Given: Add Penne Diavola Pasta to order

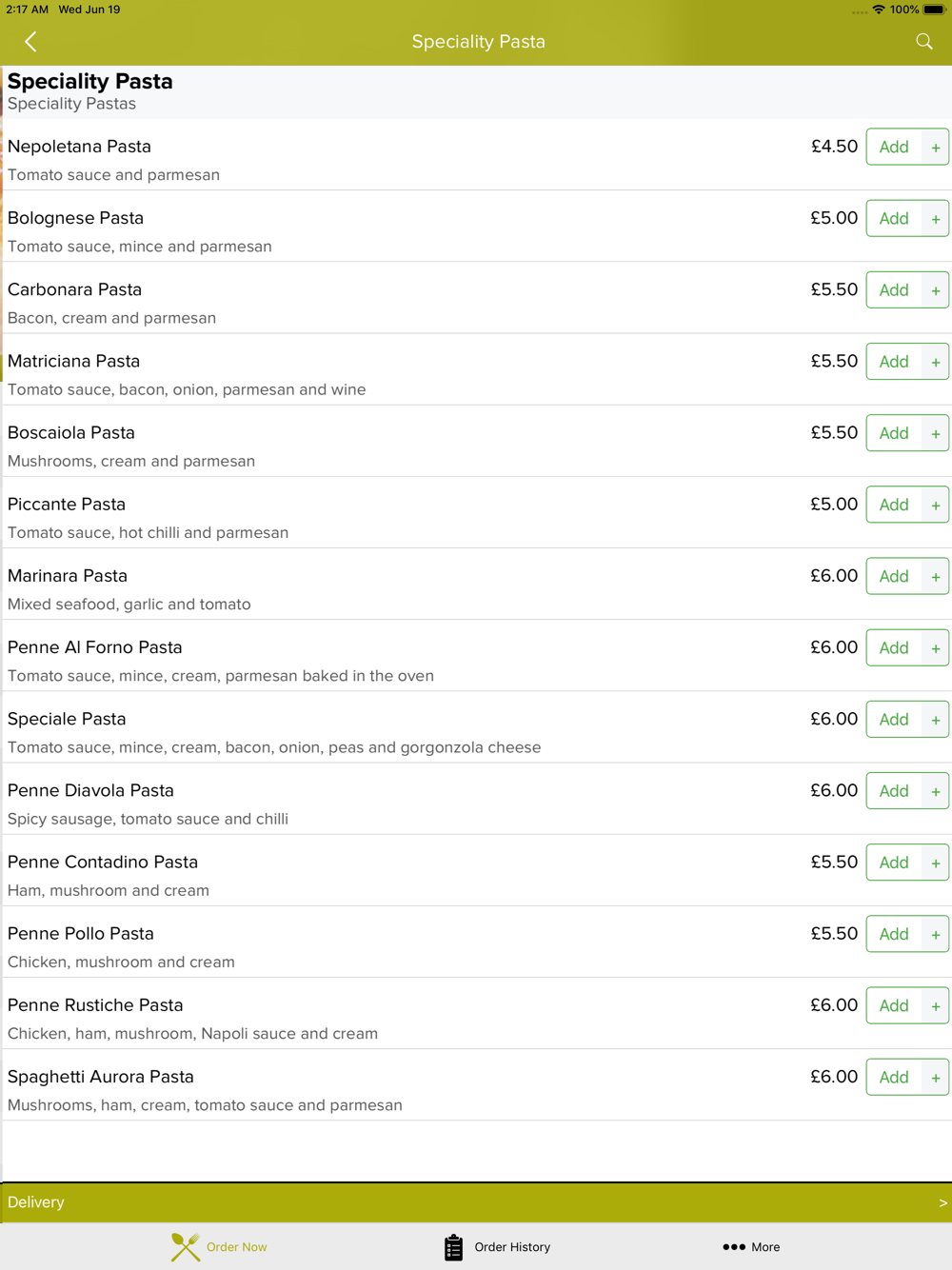Looking at the screenshot, I should 894,791.
